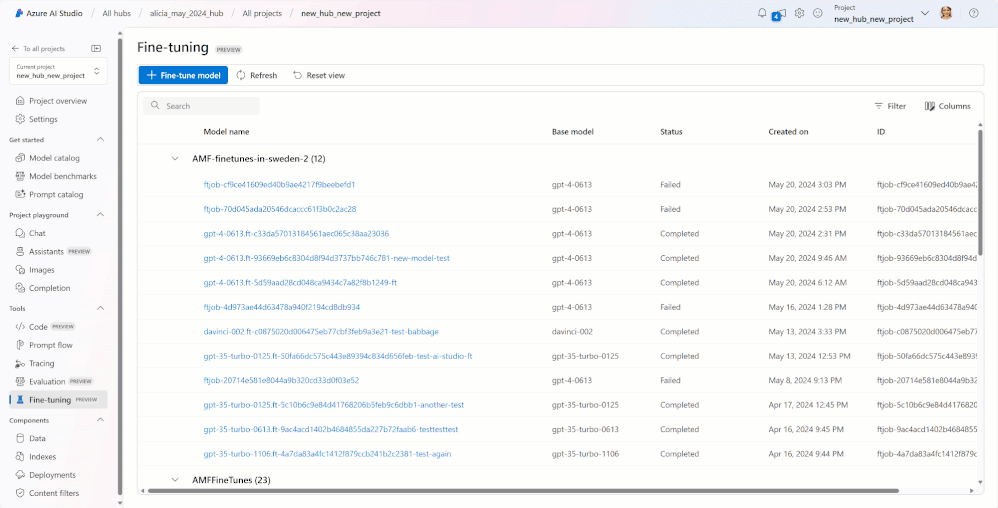The width and height of the screenshot is (998, 508).
Task: Collapse the Project playground section
Action: tap(100, 215)
